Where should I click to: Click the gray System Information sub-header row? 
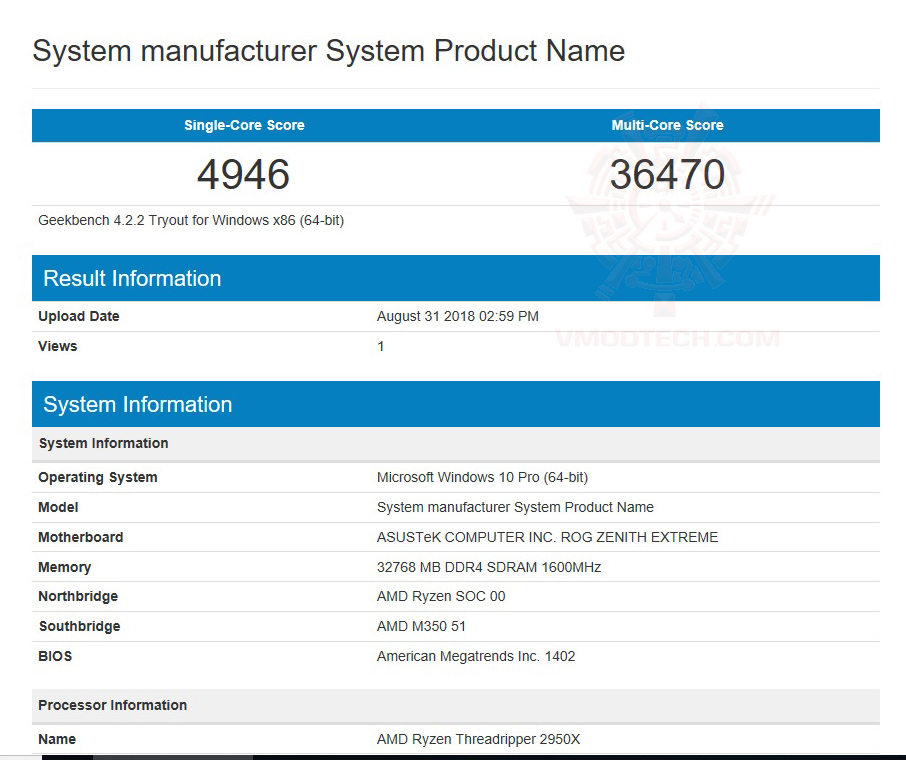456,443
